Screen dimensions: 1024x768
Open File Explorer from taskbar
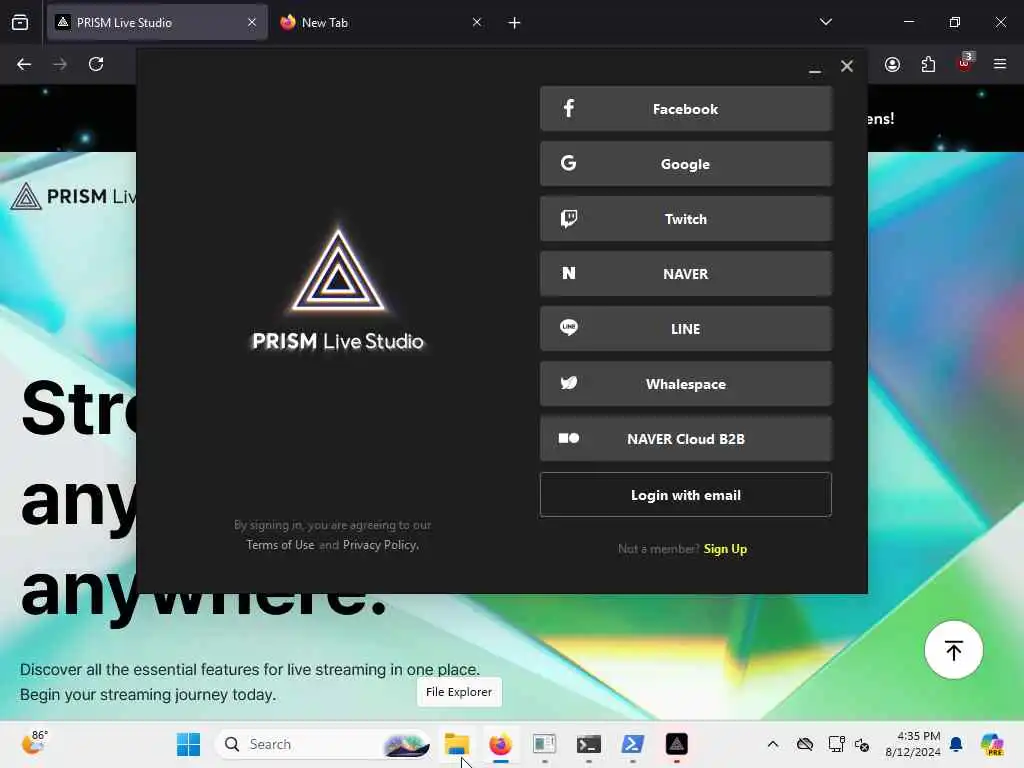[x=457, y=744]
